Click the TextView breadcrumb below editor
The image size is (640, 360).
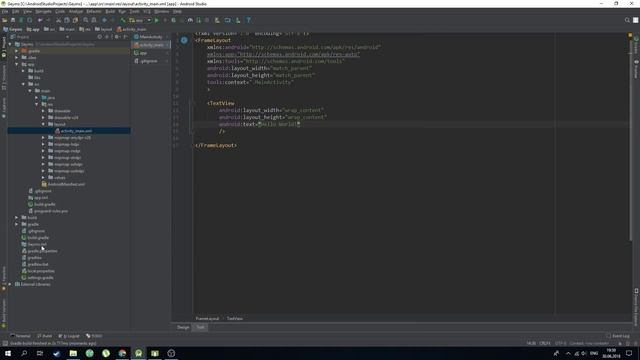[x=235, y=318]
